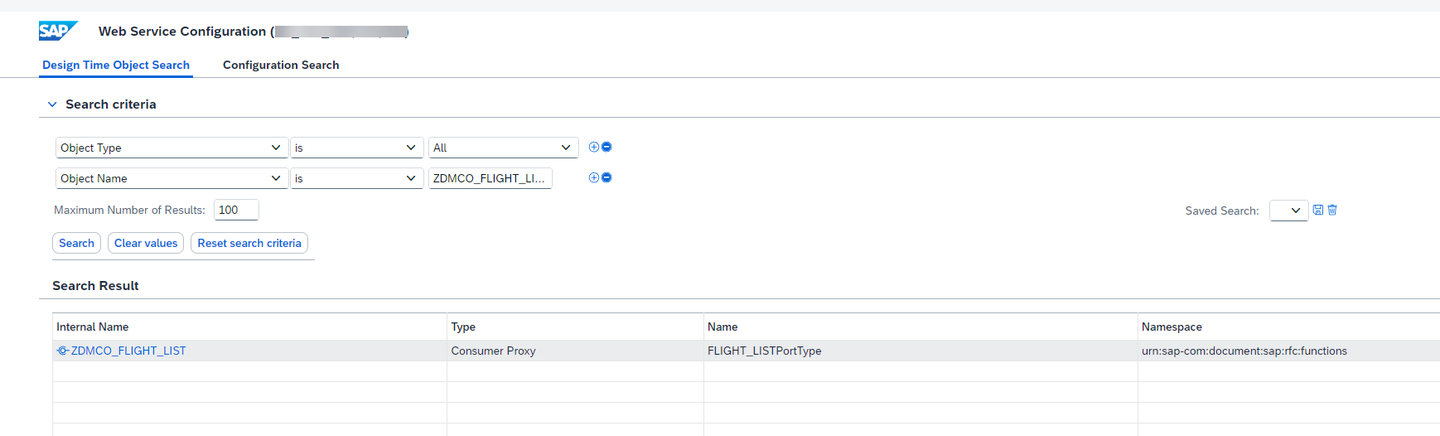The width and height of the screenshot is (1440, 436).
Task: Click the Saved Search label
Action: pos(1222,211)
